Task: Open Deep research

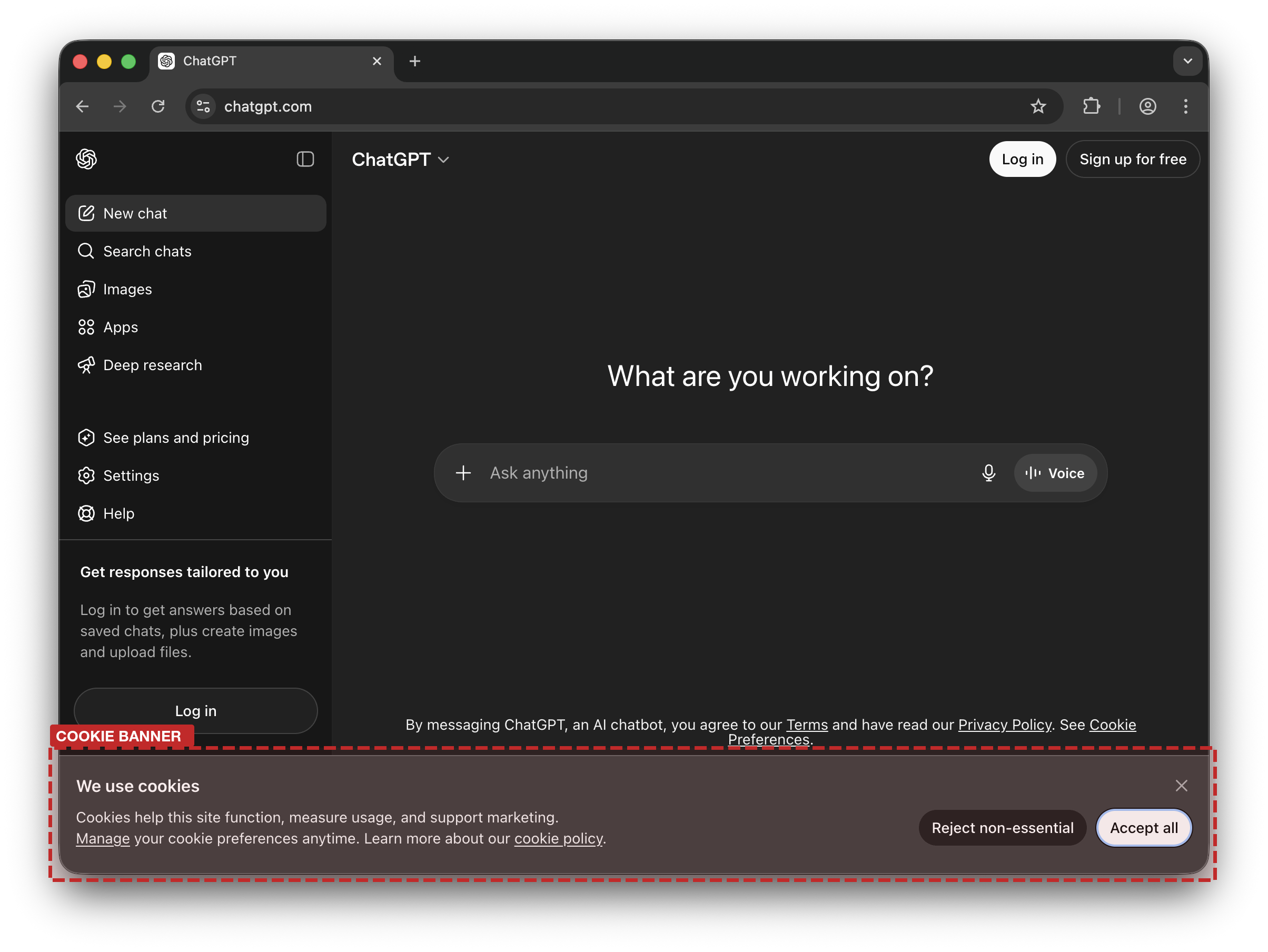Action: tap(196, 365)
